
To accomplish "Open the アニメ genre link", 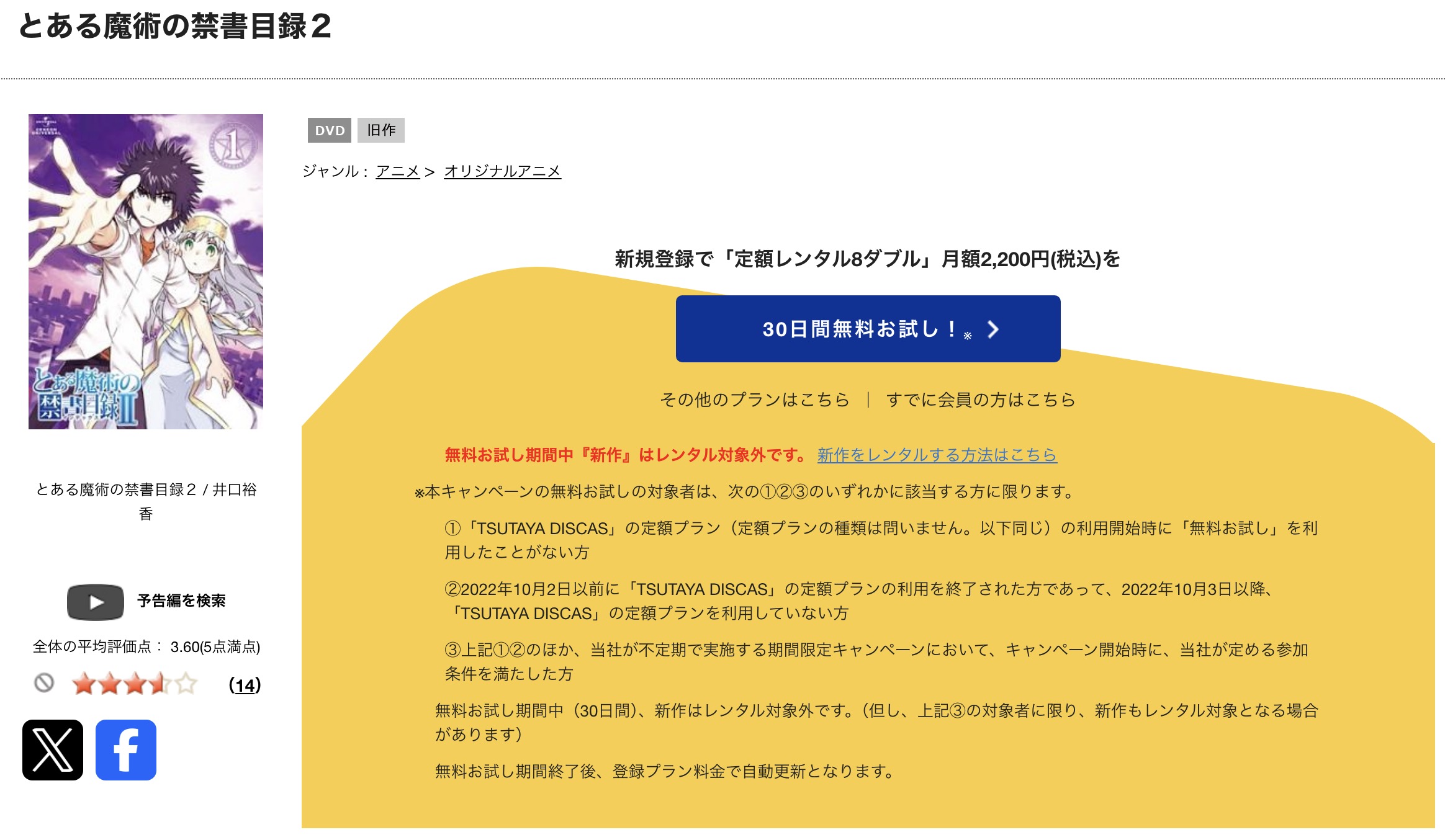I will point(398,171).
